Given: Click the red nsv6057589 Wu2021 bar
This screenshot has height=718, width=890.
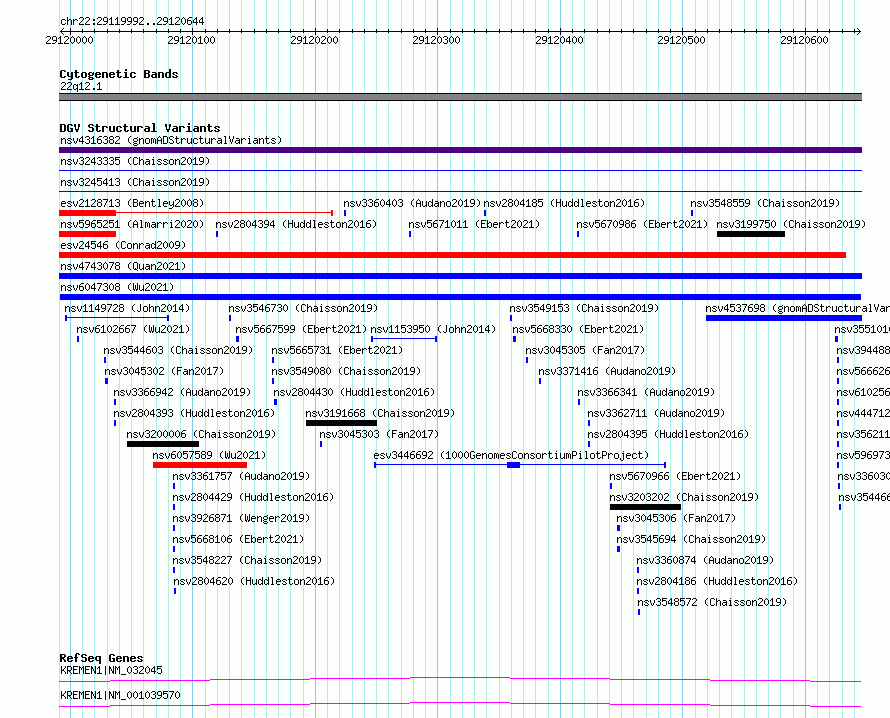Looking at the screenshot, I should pos(200,465).
